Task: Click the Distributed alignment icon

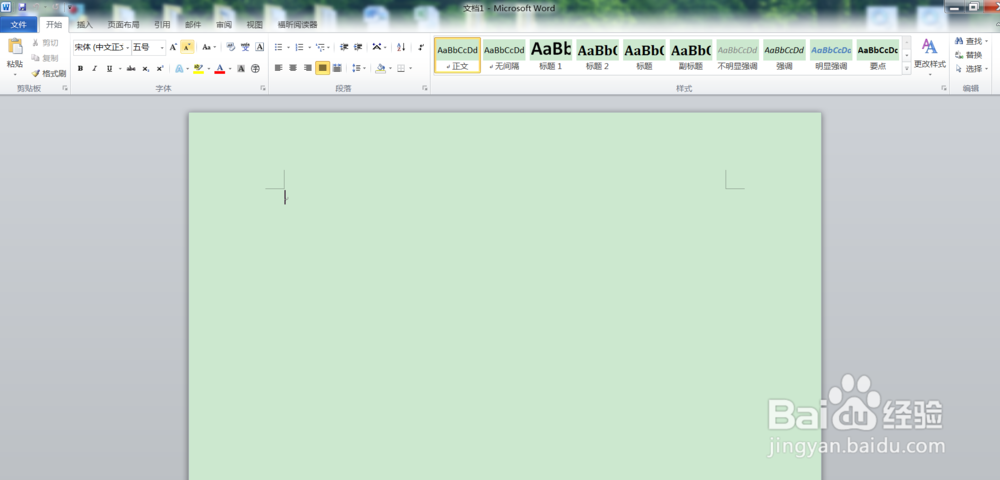Action: click(337, 68)
